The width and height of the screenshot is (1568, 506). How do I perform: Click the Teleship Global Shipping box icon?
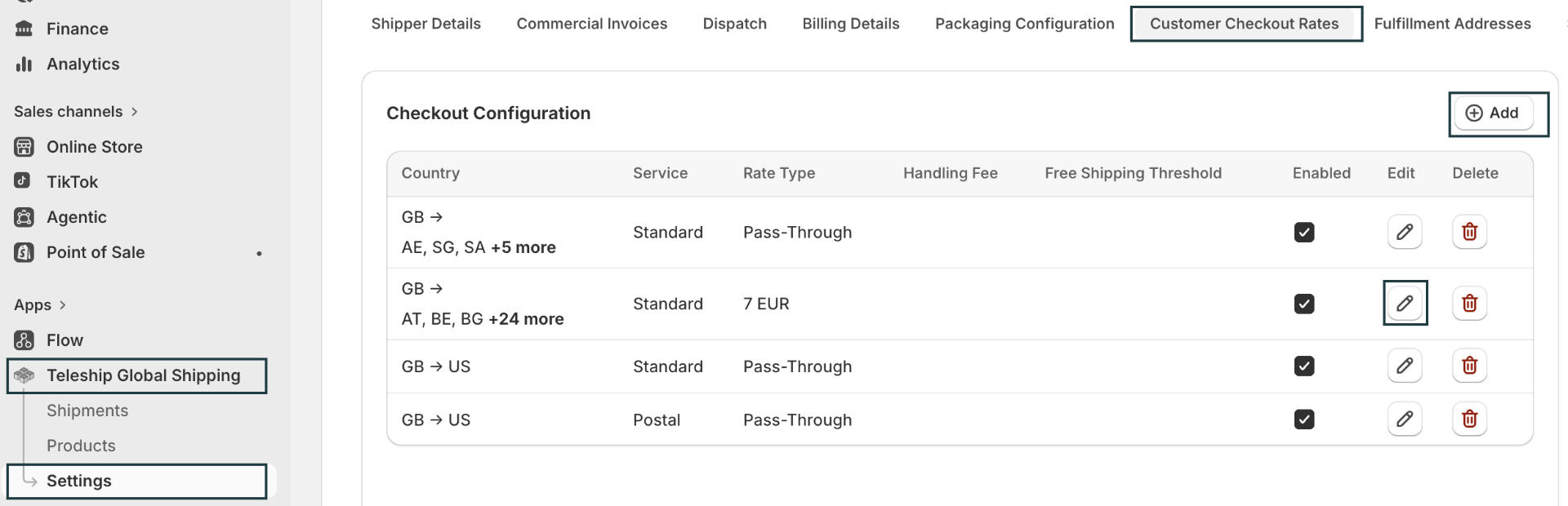[24, 375]
